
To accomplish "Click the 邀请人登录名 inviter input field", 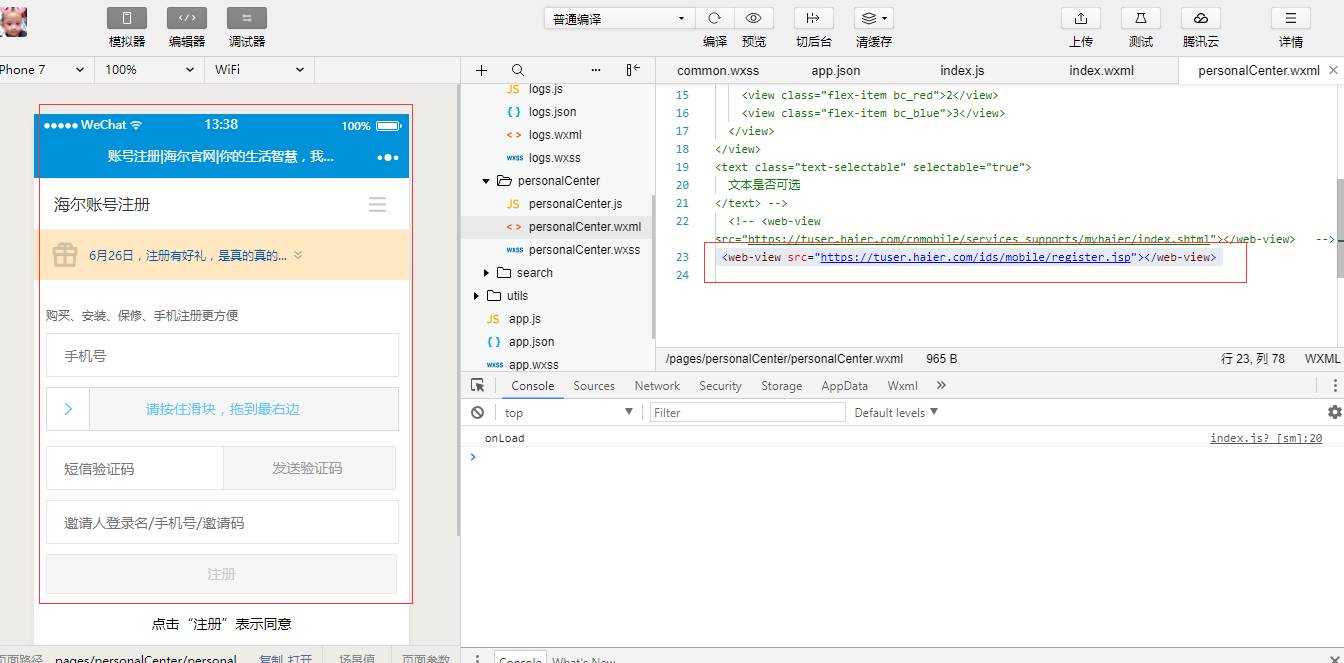I will (222, 522).
